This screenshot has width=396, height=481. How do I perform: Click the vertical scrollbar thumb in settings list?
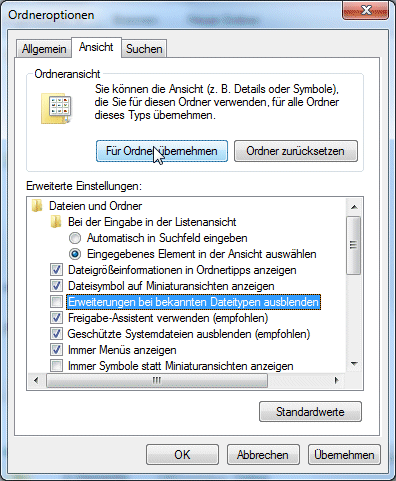(354, 245)
